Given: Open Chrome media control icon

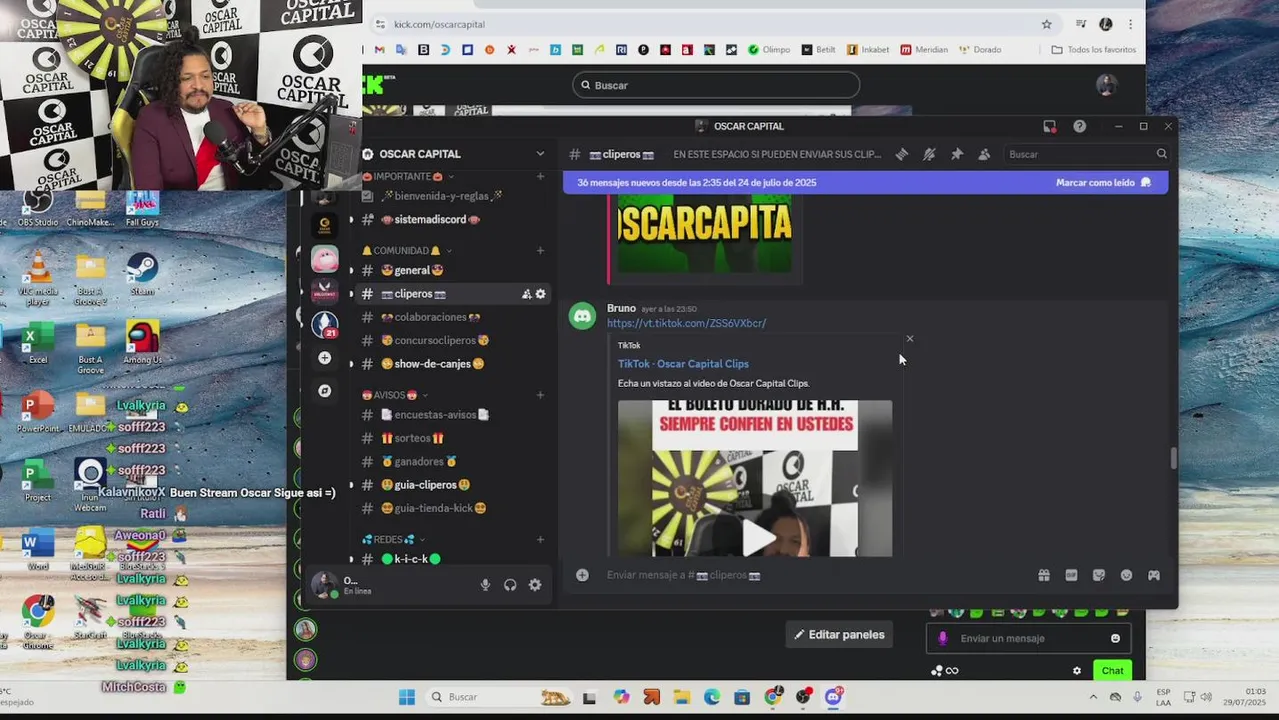Looking at the screenshot, I should [1081, 24].
